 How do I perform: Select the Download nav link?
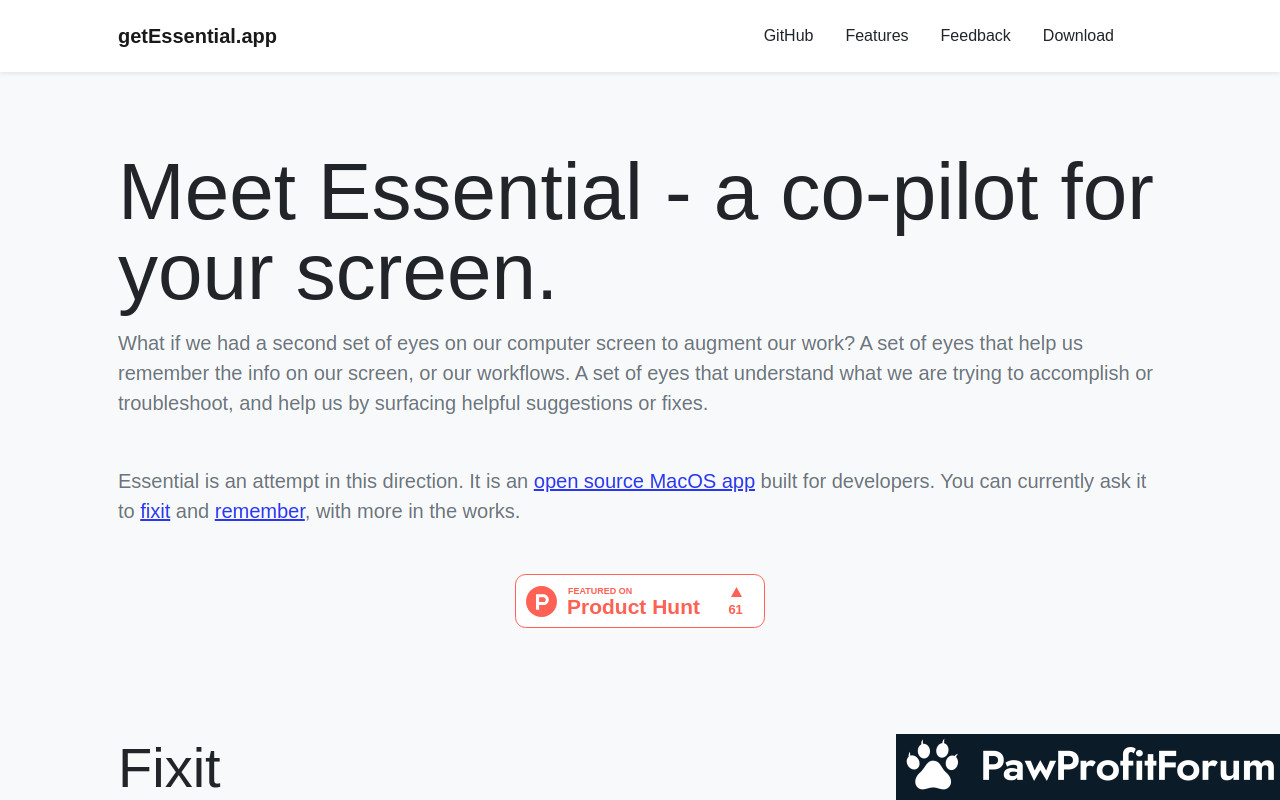[x=1078, y=36]
